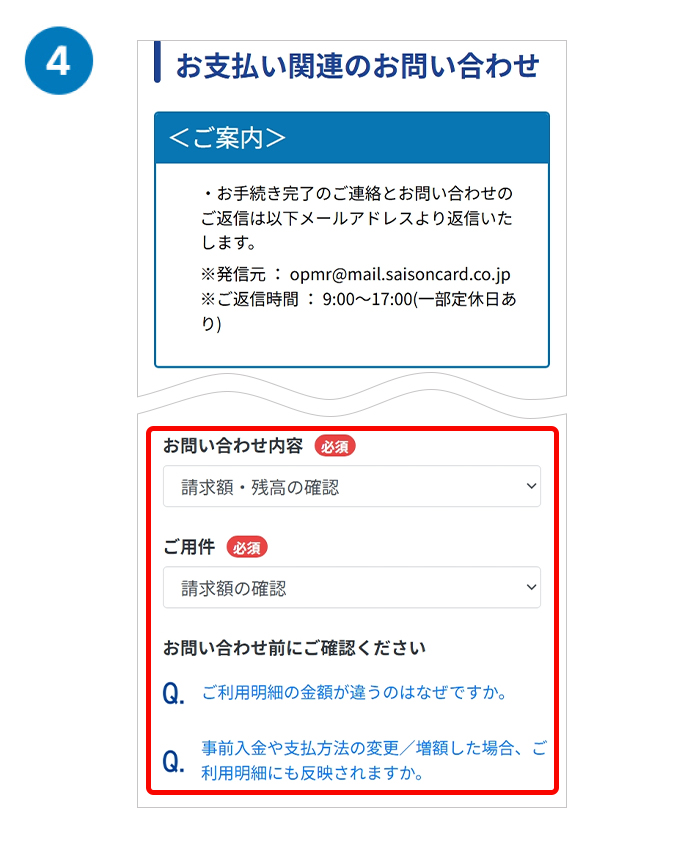This screenshot has height=845, width=690.
Task: Click the Q icon beside ご利用明細の金額 question
Action: pos(173,693)
